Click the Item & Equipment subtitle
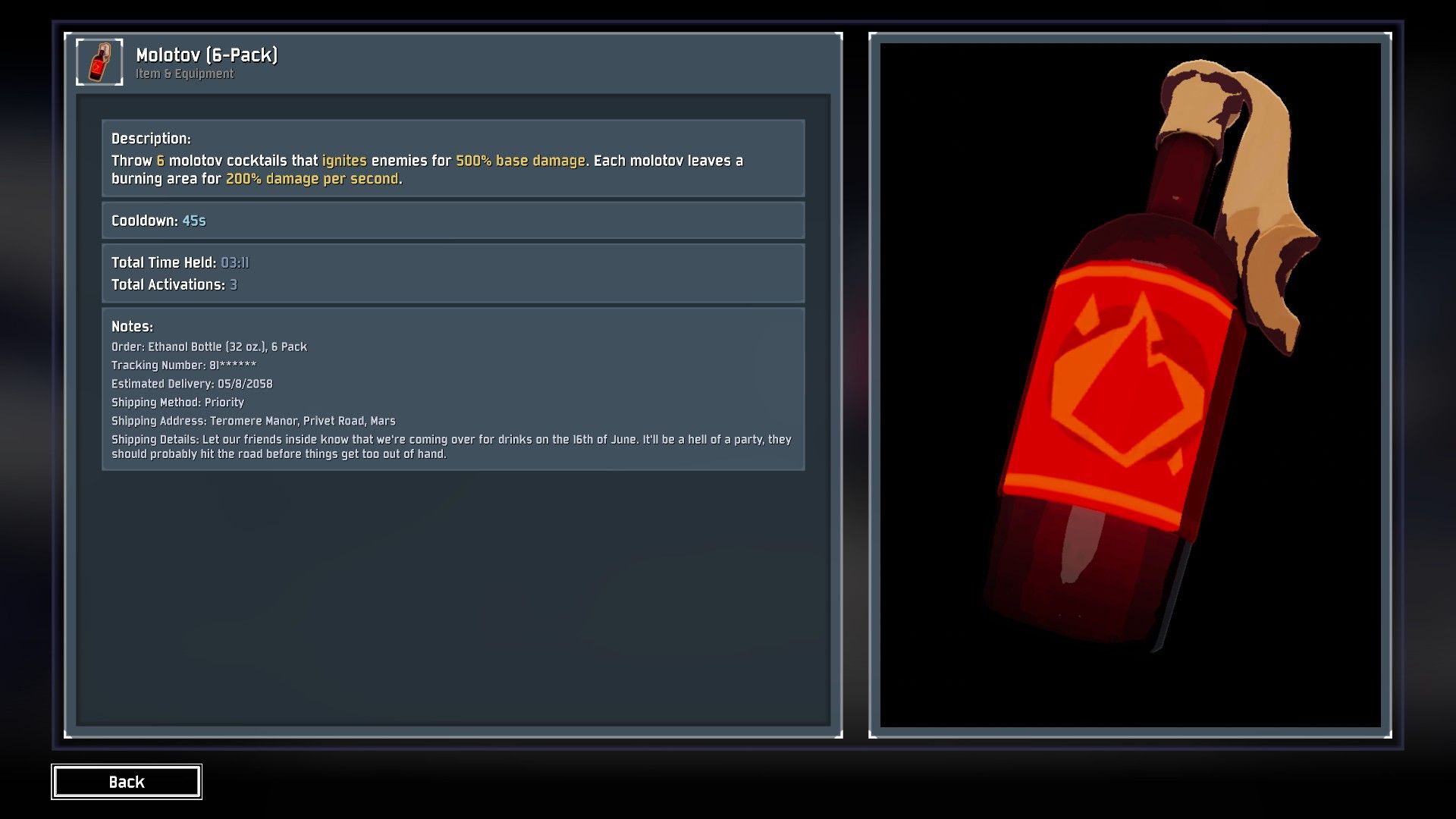Viewport: 1456px width, 819px height. click(185, 74)
